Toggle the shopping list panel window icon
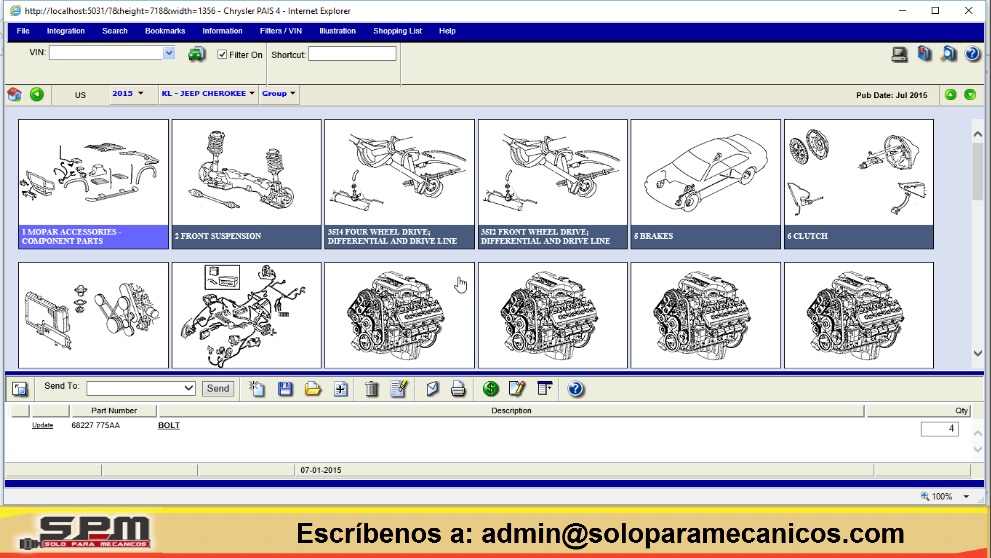The image size is (991, 558). point(20,389)
